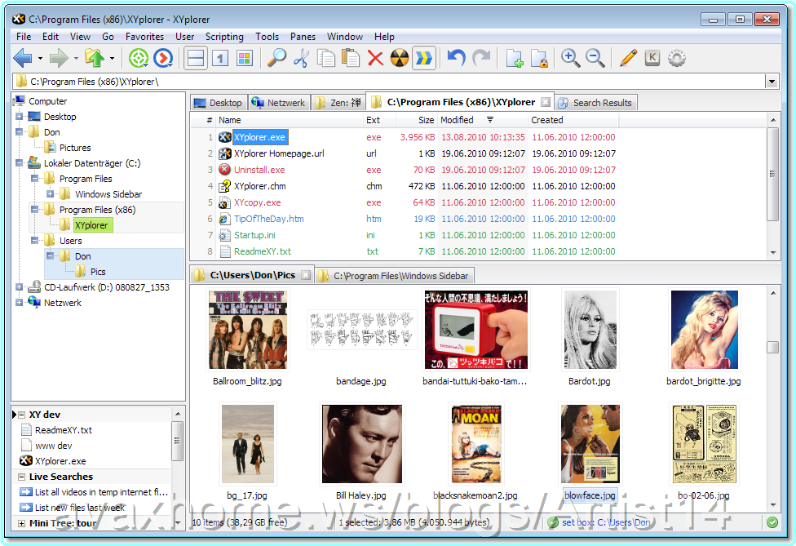
Task: Click the Back arrow toolbar icon
Action: [x=22, y=58]
